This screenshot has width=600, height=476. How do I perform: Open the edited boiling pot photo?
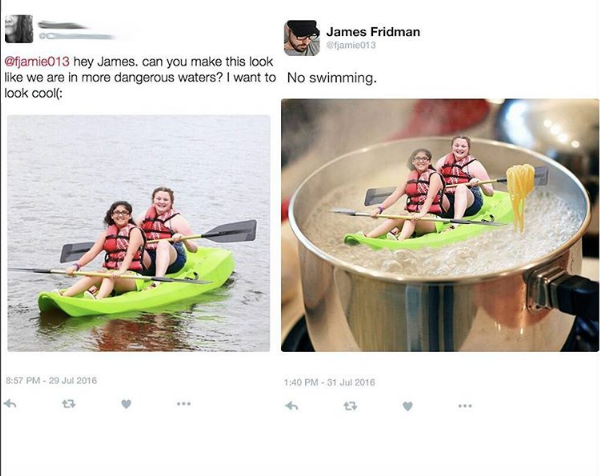[x=440, y=225]
